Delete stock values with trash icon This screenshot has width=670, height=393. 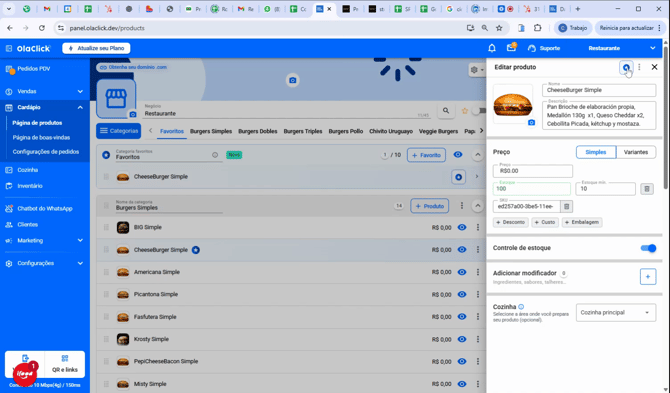pos(647,189)
